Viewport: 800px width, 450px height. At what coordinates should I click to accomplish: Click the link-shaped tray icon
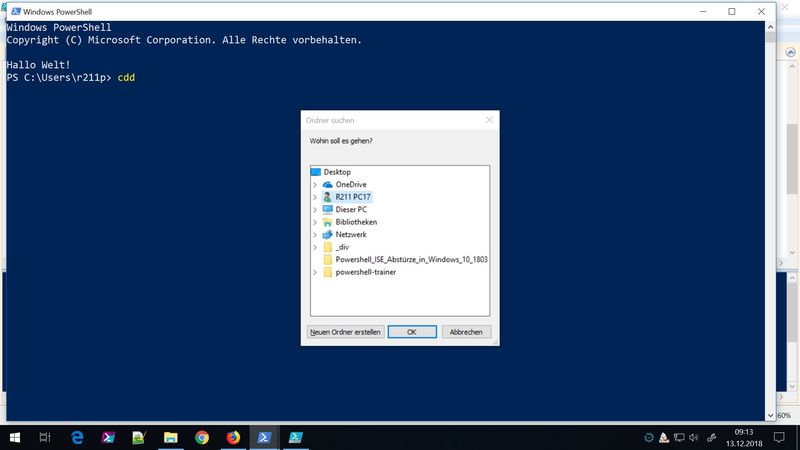(711, 437)
